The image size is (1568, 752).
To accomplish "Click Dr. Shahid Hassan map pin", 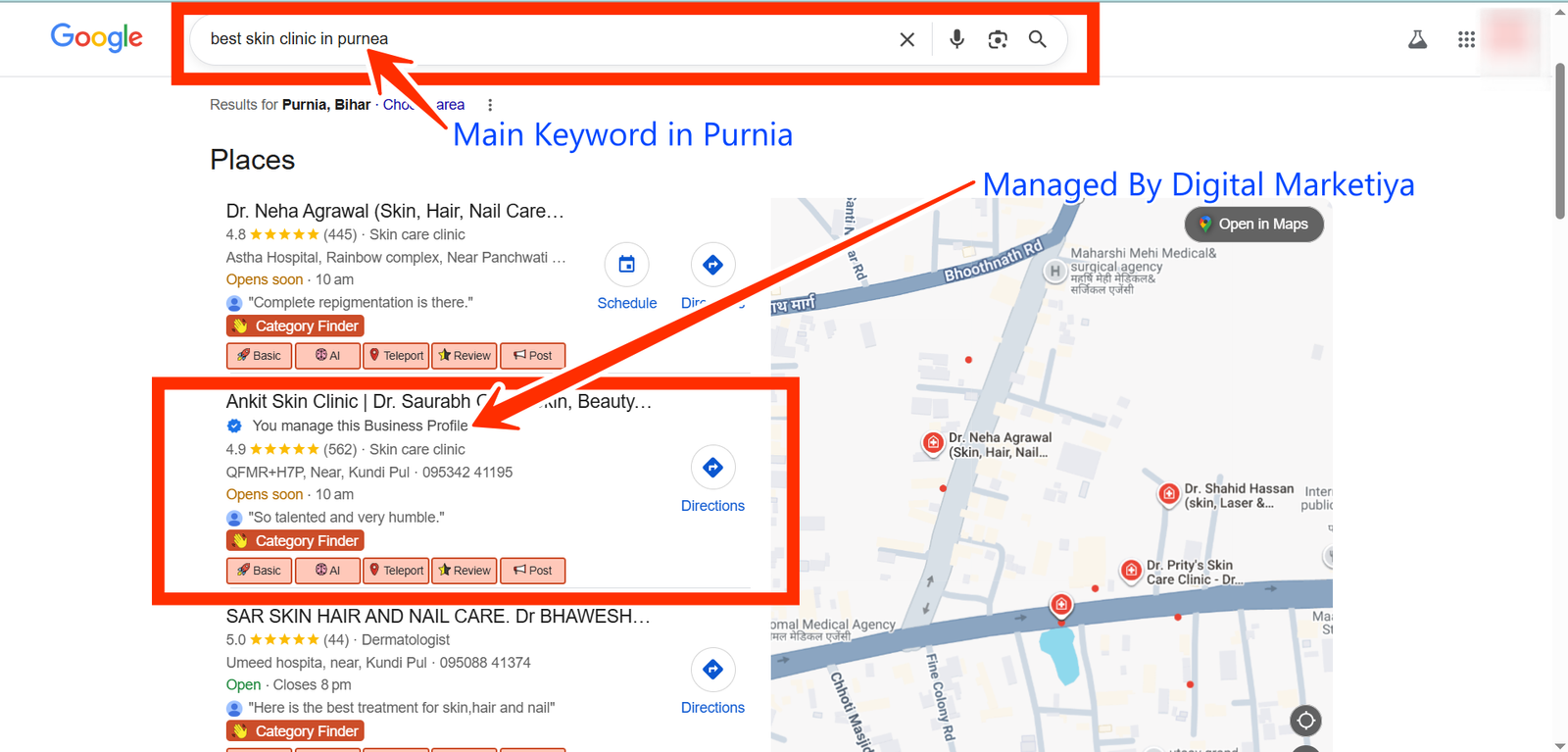I will point(1168,494).
